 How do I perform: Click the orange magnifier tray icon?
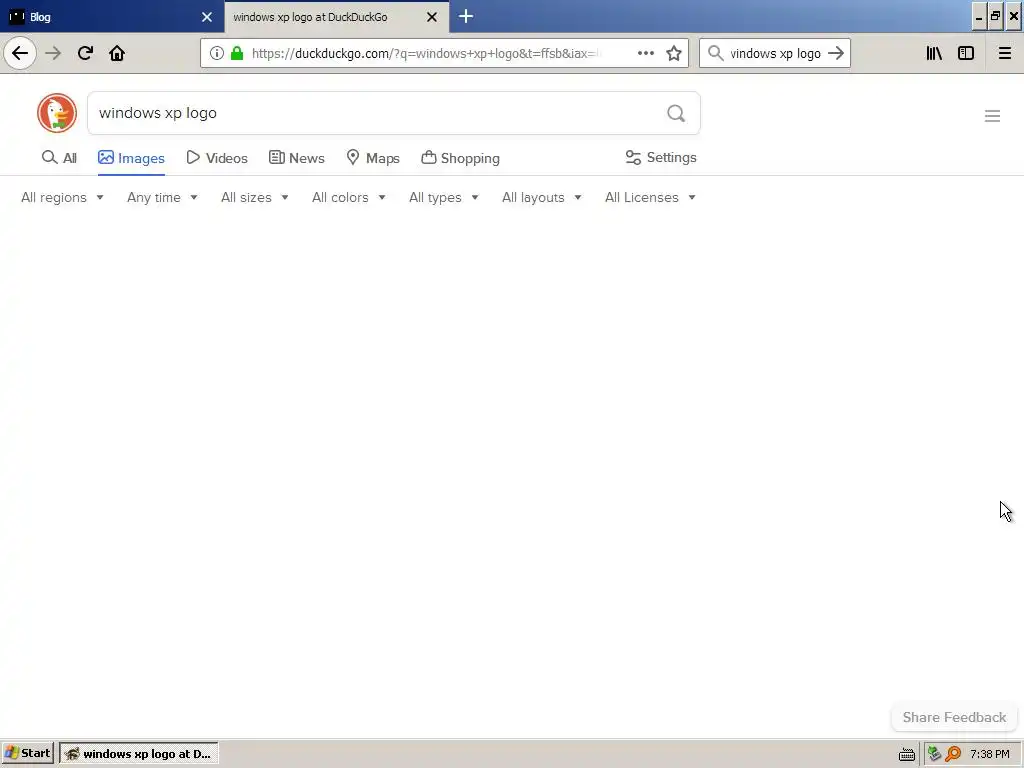953,754
